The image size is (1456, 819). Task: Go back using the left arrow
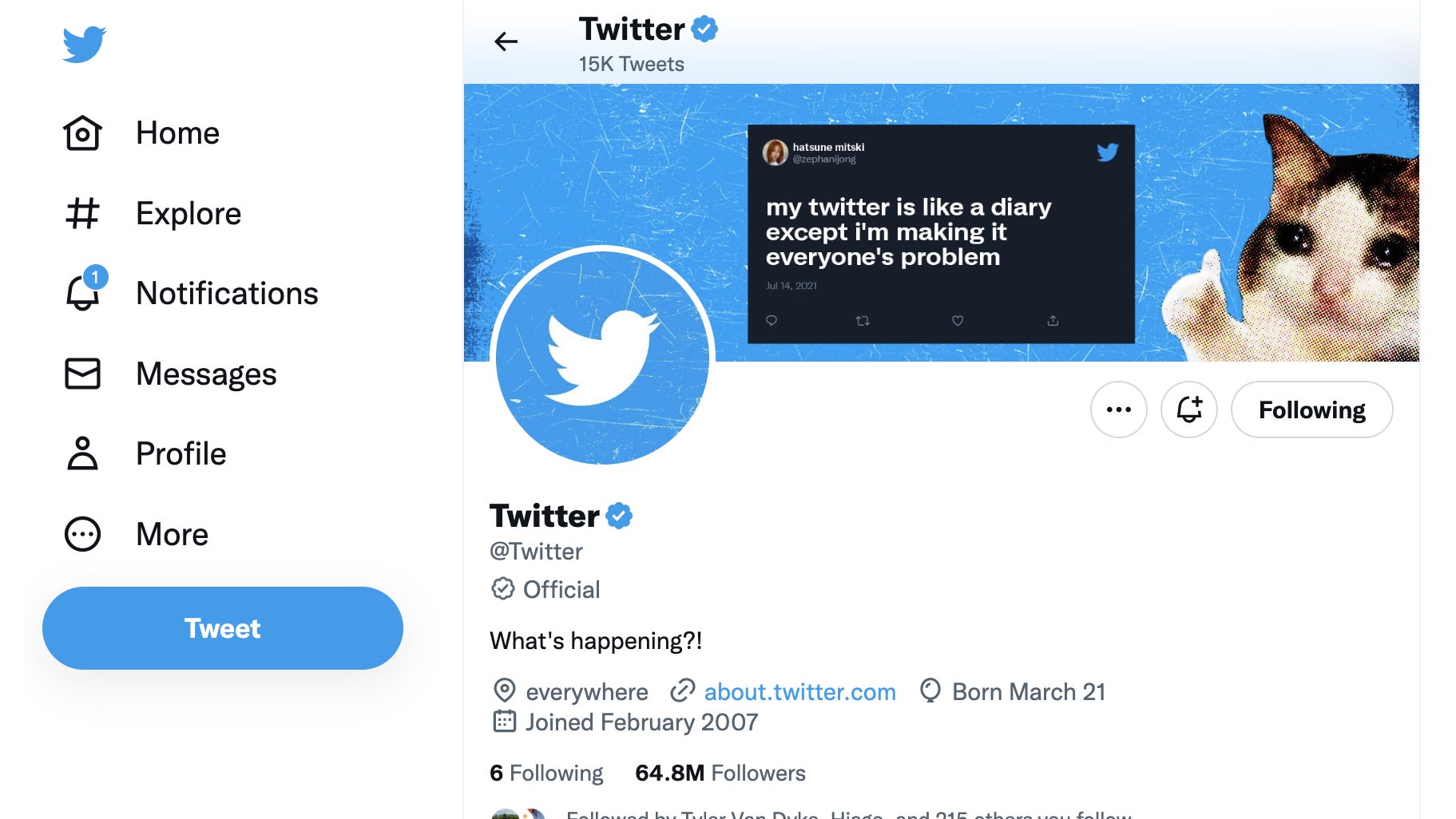pyautogui.click(x=506, y=42)
